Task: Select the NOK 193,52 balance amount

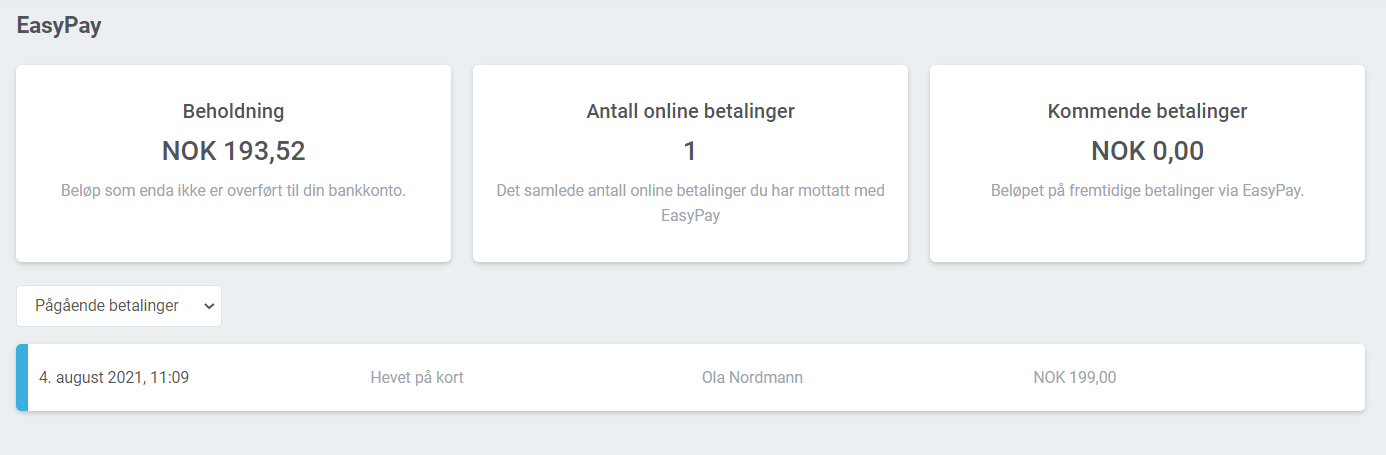Action: point(233,151)
